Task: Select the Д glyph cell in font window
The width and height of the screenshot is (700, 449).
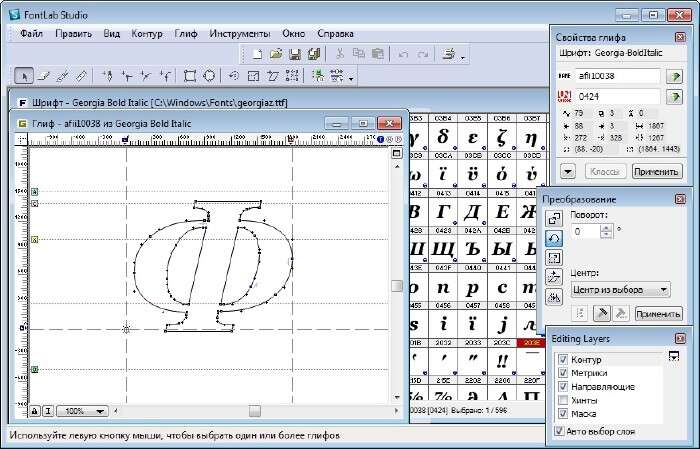Action: 472,212
